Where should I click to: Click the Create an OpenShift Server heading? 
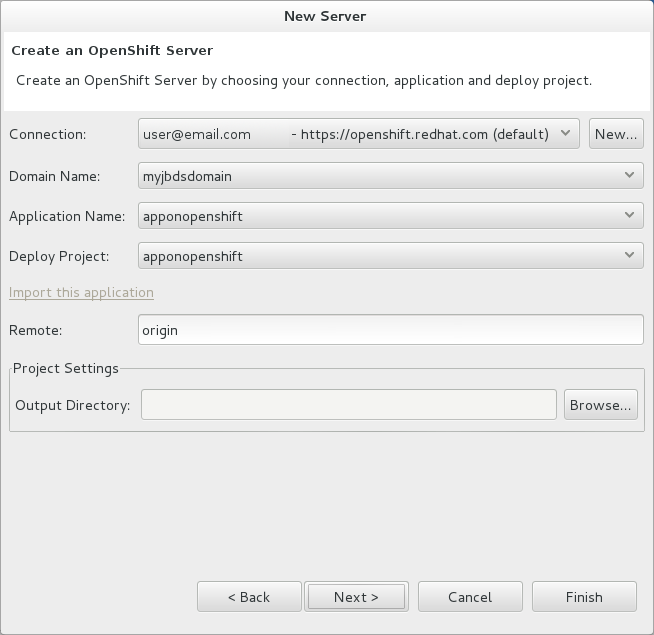point(112,50)
